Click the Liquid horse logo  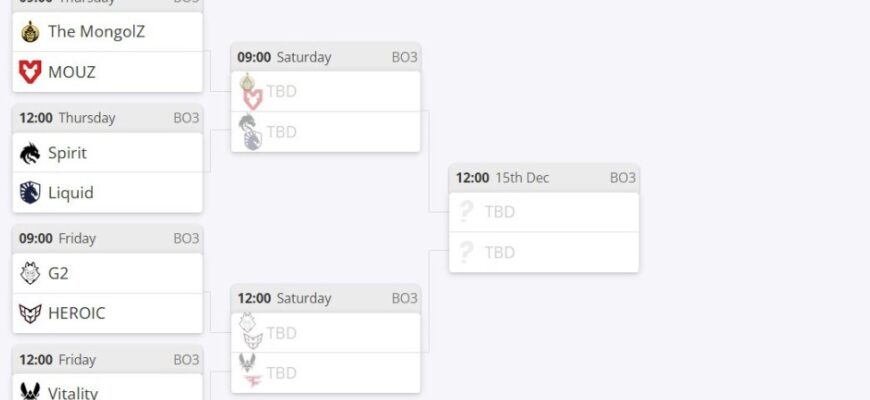pyautogui.click(x=30, y=192)
